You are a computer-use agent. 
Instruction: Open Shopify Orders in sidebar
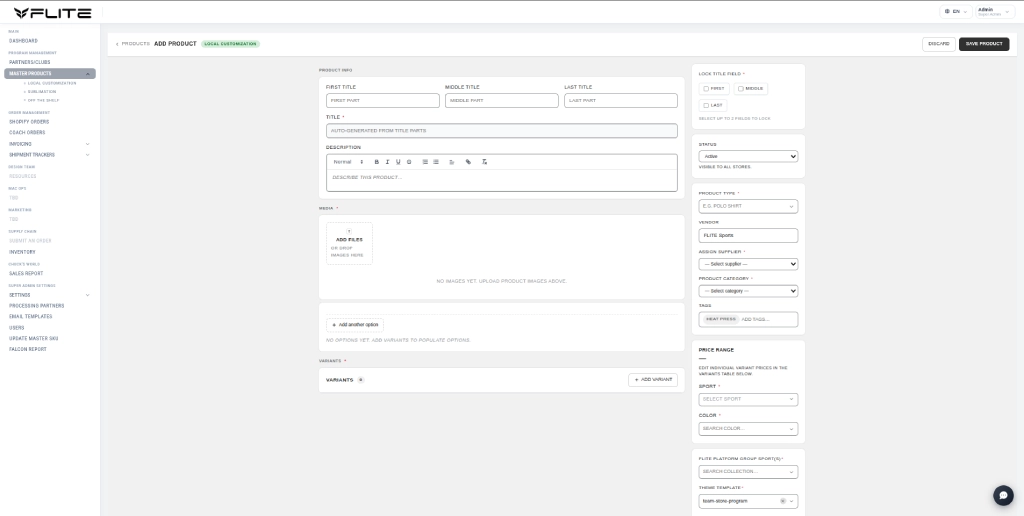click(x=29, y=121)
